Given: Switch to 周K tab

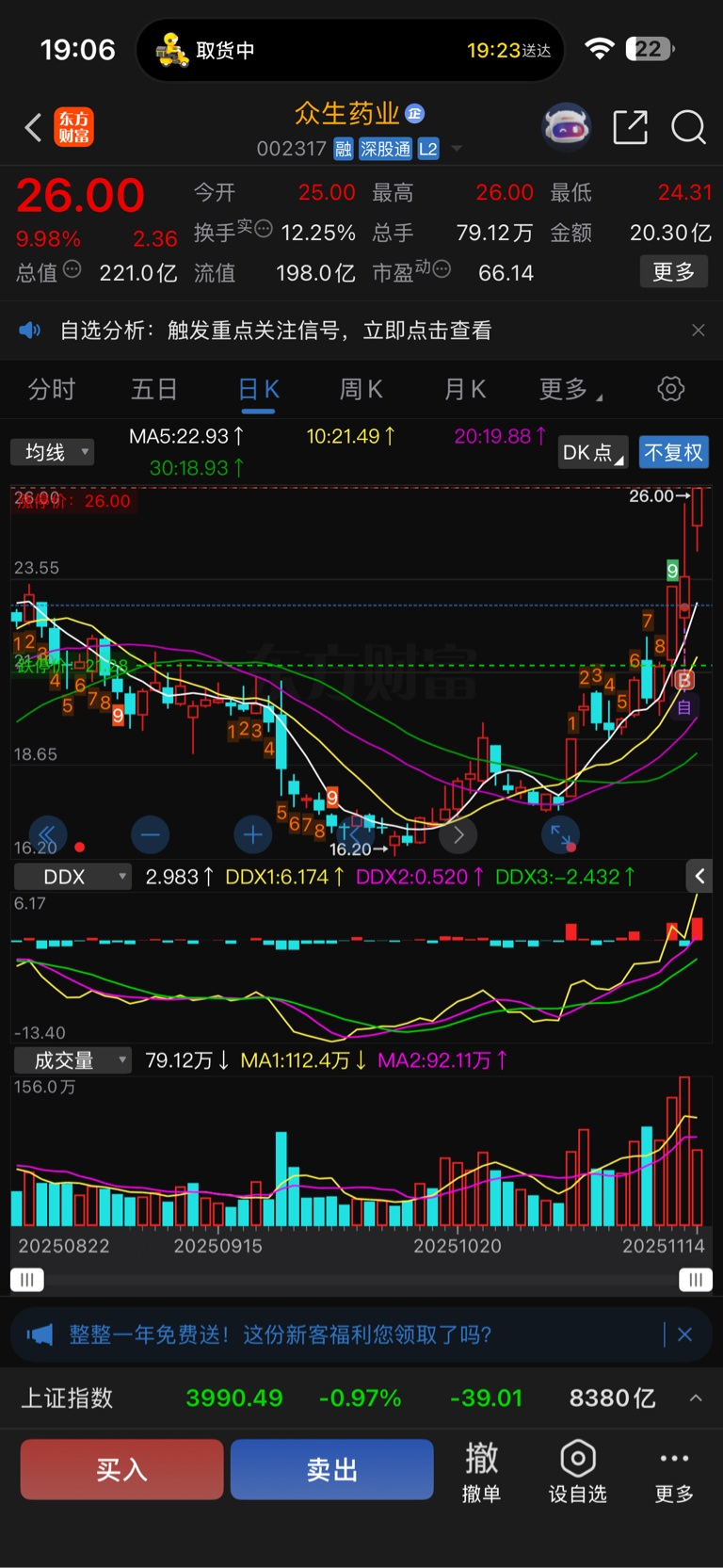Looking at the screenshot, I should pos(361,389).
